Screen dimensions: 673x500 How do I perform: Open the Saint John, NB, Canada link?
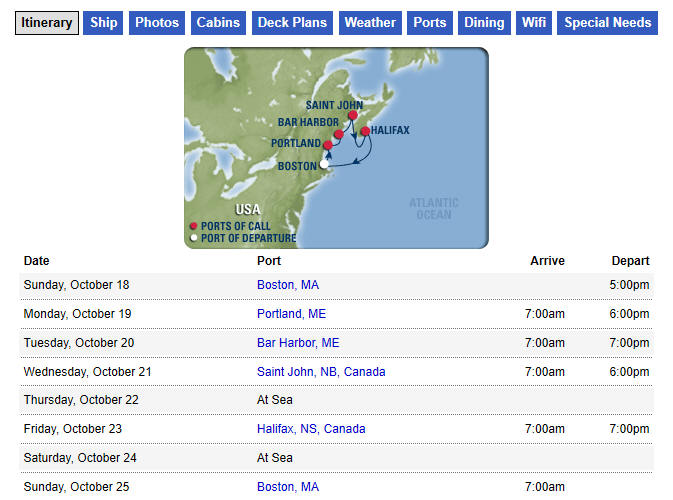pyautogui.click(x=321, y=372)
